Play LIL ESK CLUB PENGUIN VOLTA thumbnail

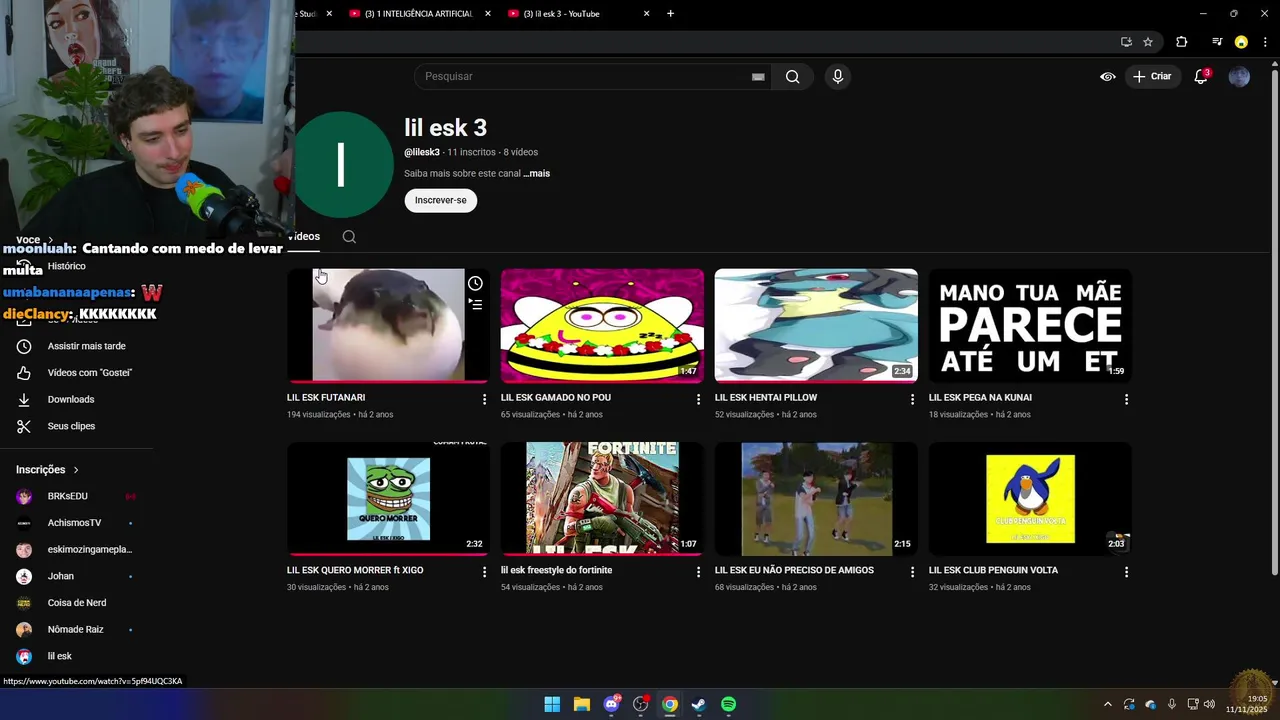[1030, 498]
